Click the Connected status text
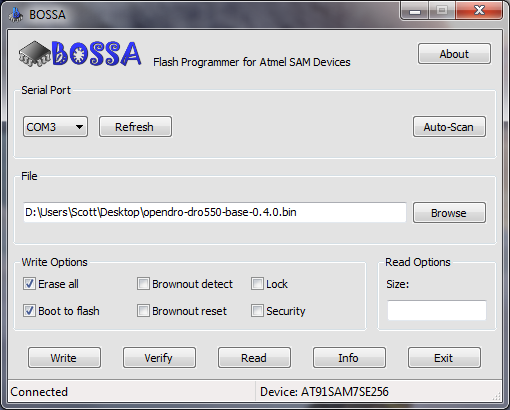 (39, 392)
